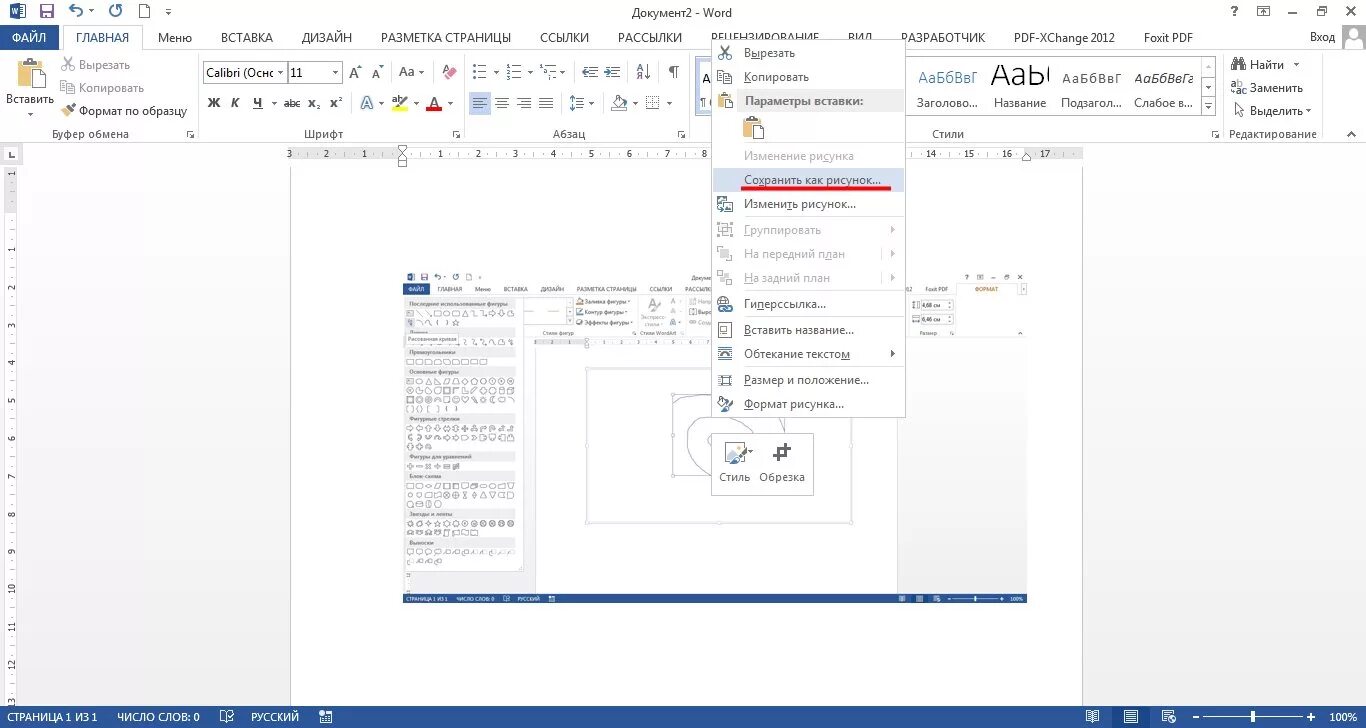The height and width of the screenshot is (728, 1366).
Task: Click the Crop (Обрезка) icon in mini toolbar
Action: click(x=782, y=453)
